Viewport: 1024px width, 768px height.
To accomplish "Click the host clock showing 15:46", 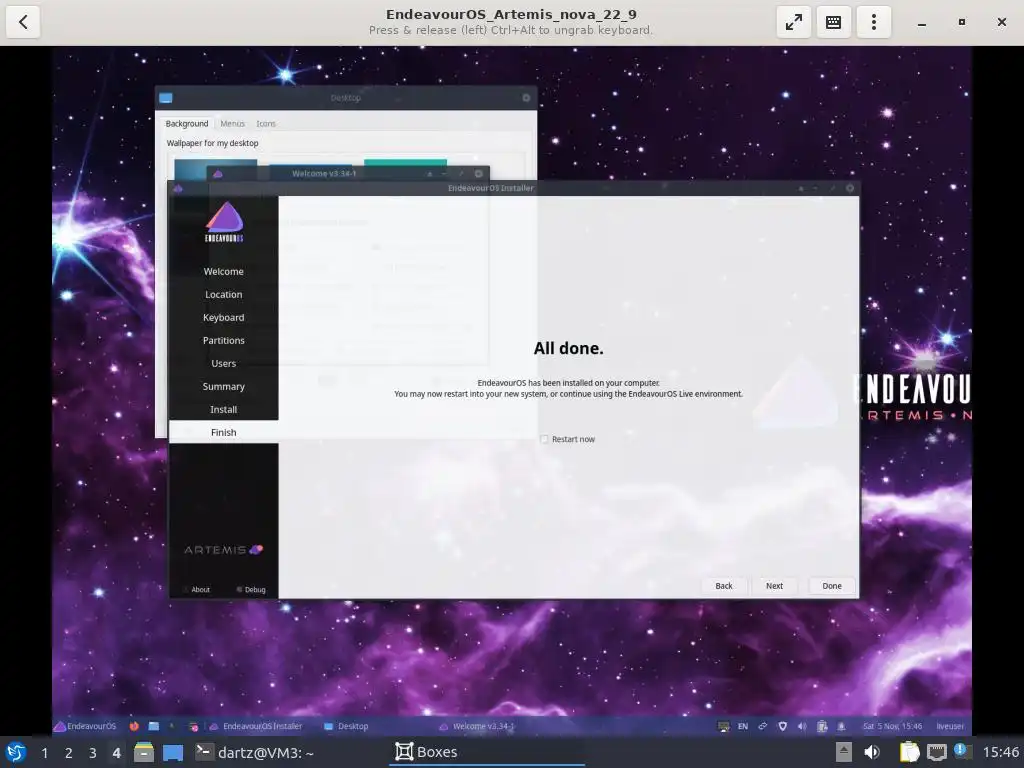I will [x=1000, y=752].
